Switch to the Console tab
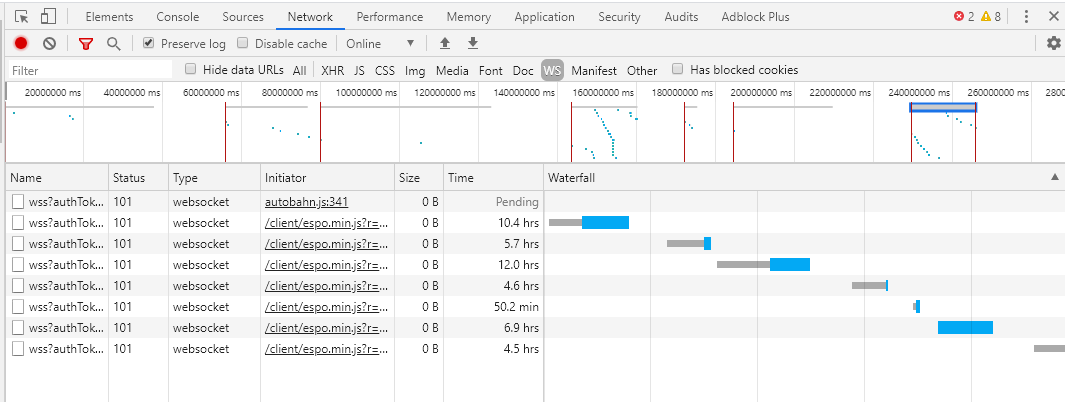This screenshot has height=402, width=1065. (177, 17)
